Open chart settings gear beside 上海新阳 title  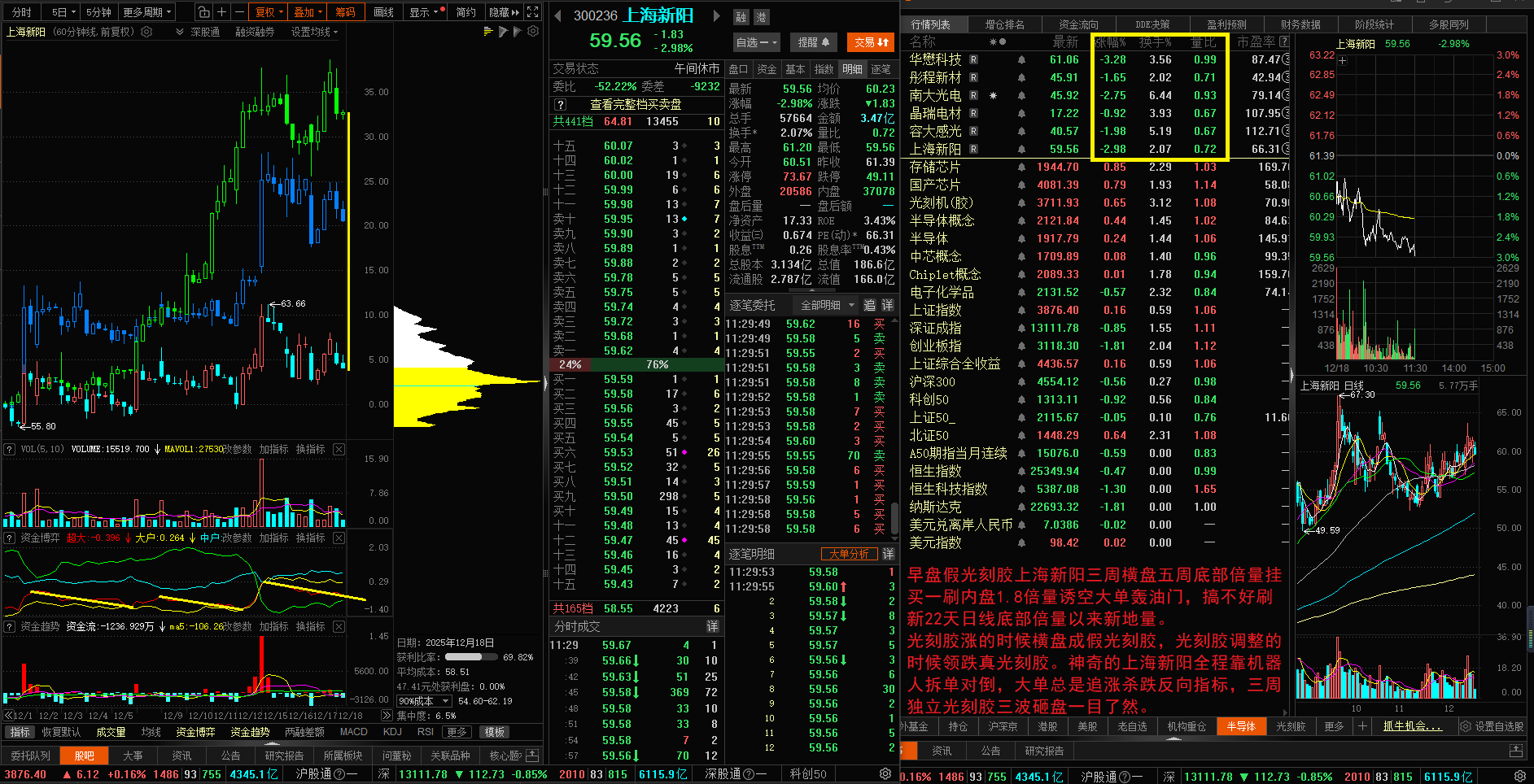[146, 32]
